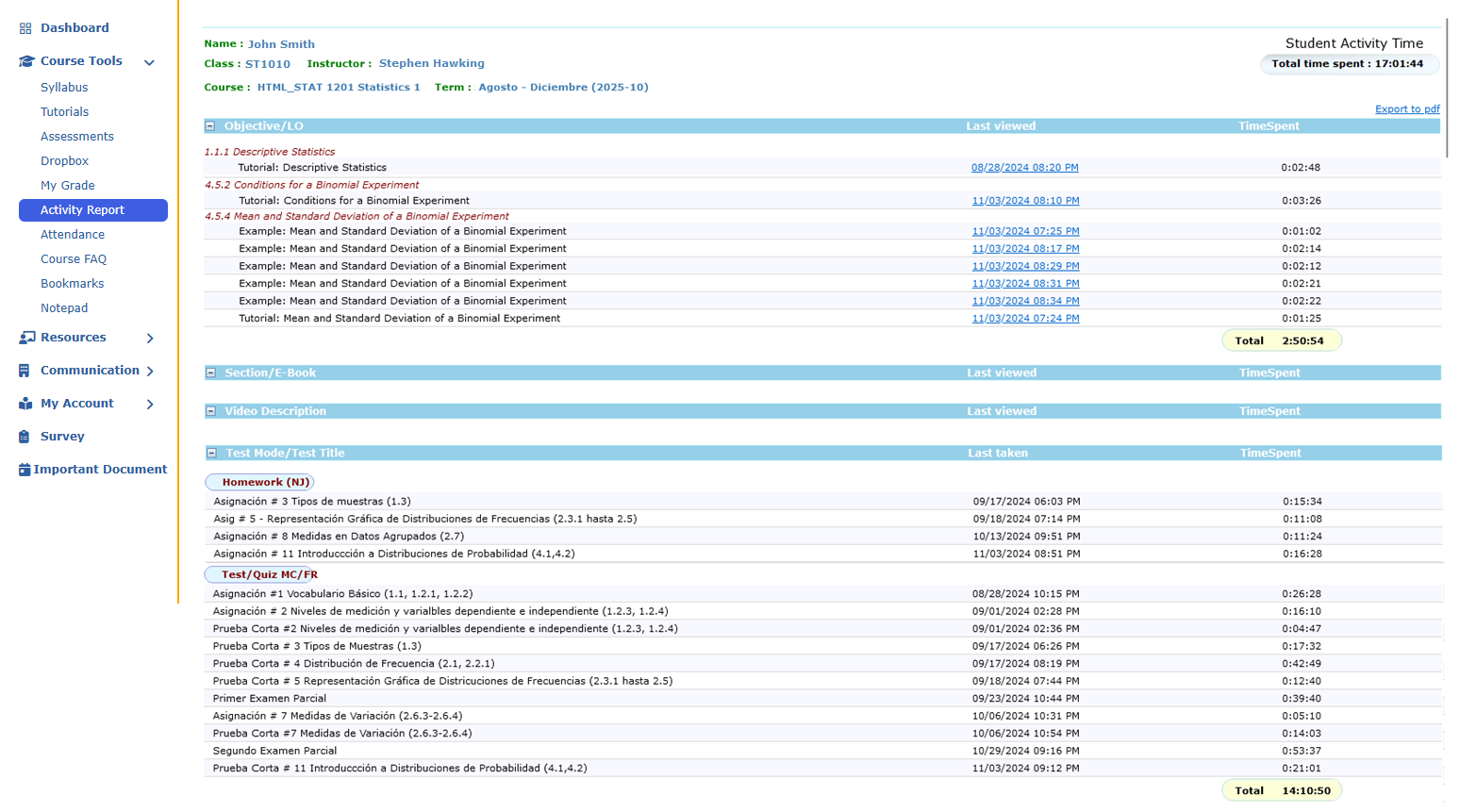Expand the Resources submenu arrow
Image resolution: width=1476 pixels, height=812 pixels.
pyautogui.click(x=150, y=339)
